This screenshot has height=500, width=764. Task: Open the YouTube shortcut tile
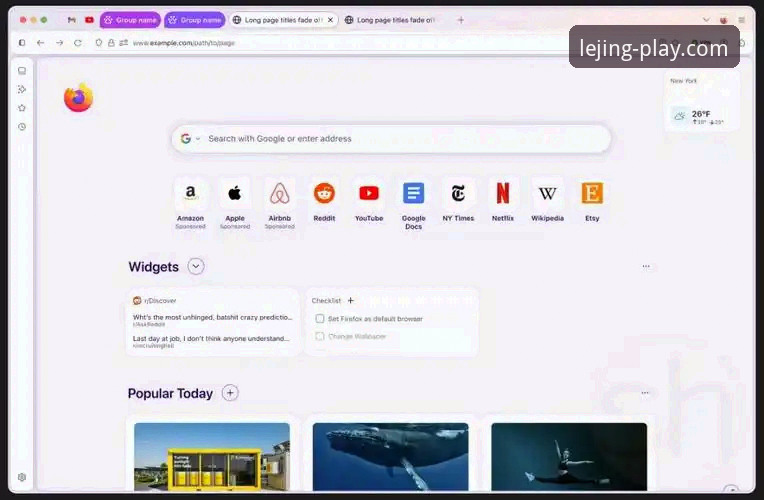(x=369, y=201)
